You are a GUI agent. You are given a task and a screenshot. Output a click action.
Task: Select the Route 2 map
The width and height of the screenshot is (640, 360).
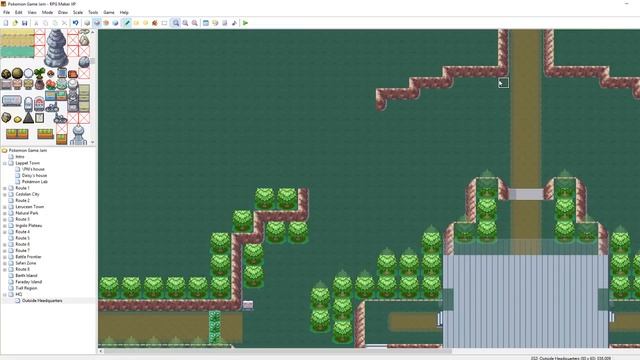tap(22, 200)
